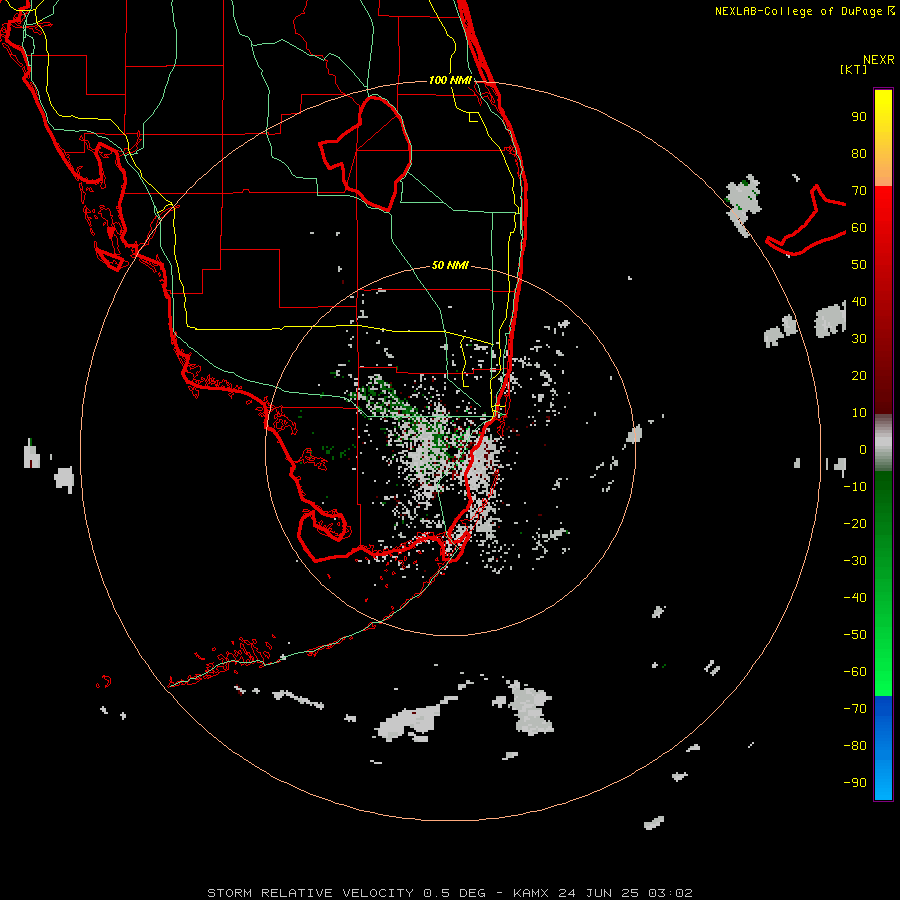Click the -90 legend value
The width and height of the screenshot is (900, 900).
(855, 782)
